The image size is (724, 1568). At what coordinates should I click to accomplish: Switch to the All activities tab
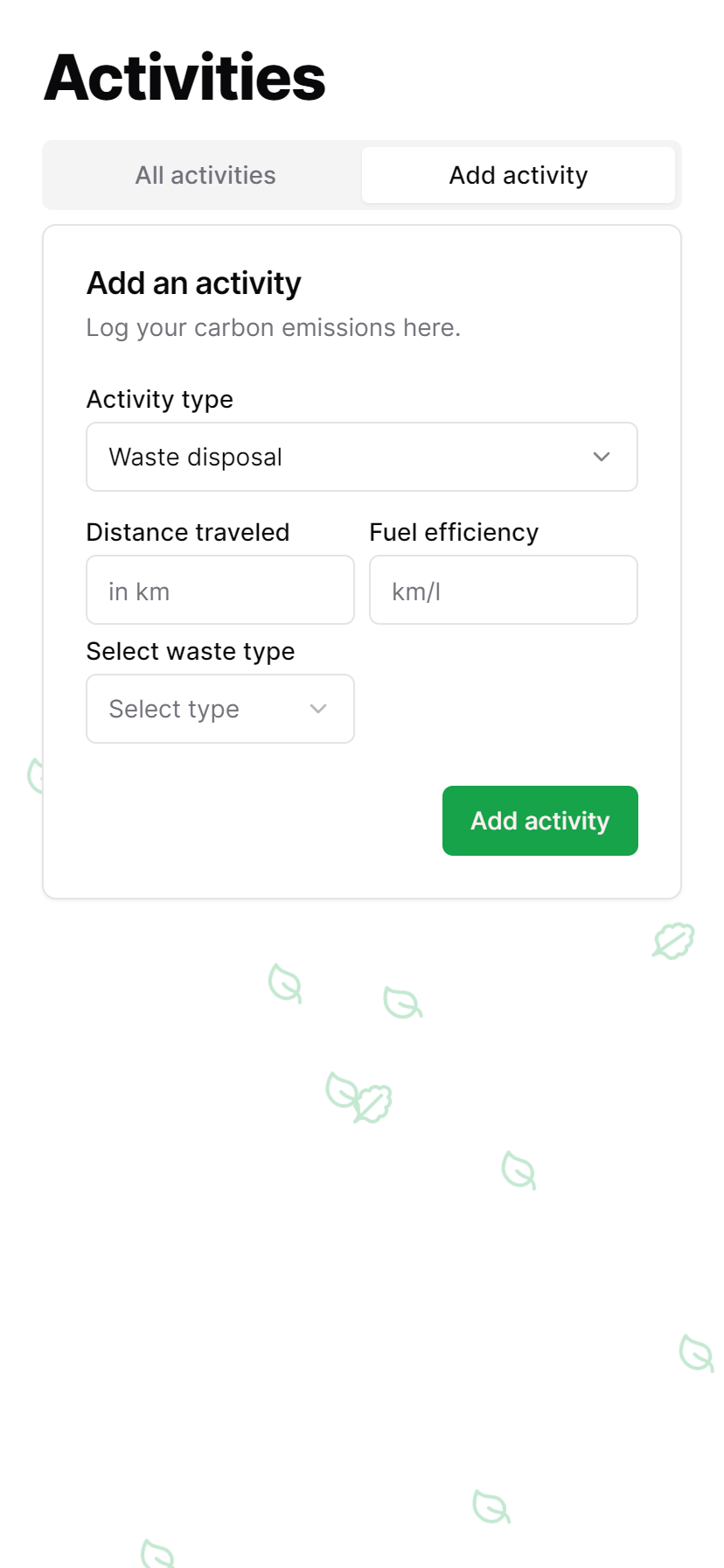tap(205, 175)
